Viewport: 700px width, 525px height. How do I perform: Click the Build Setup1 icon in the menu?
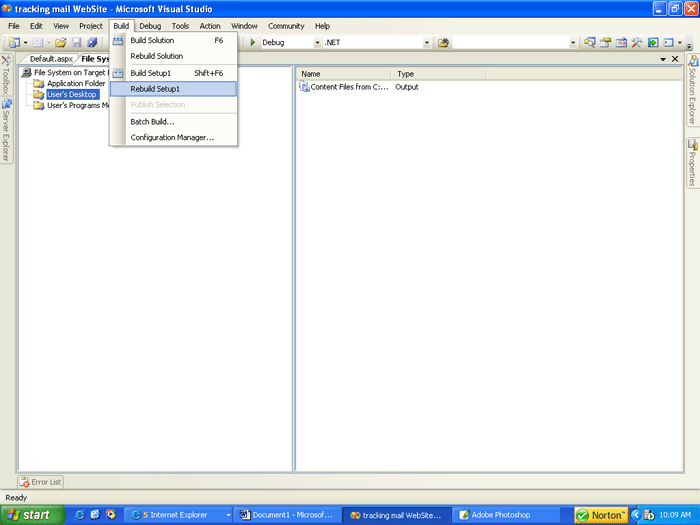(x=118, y=73)
